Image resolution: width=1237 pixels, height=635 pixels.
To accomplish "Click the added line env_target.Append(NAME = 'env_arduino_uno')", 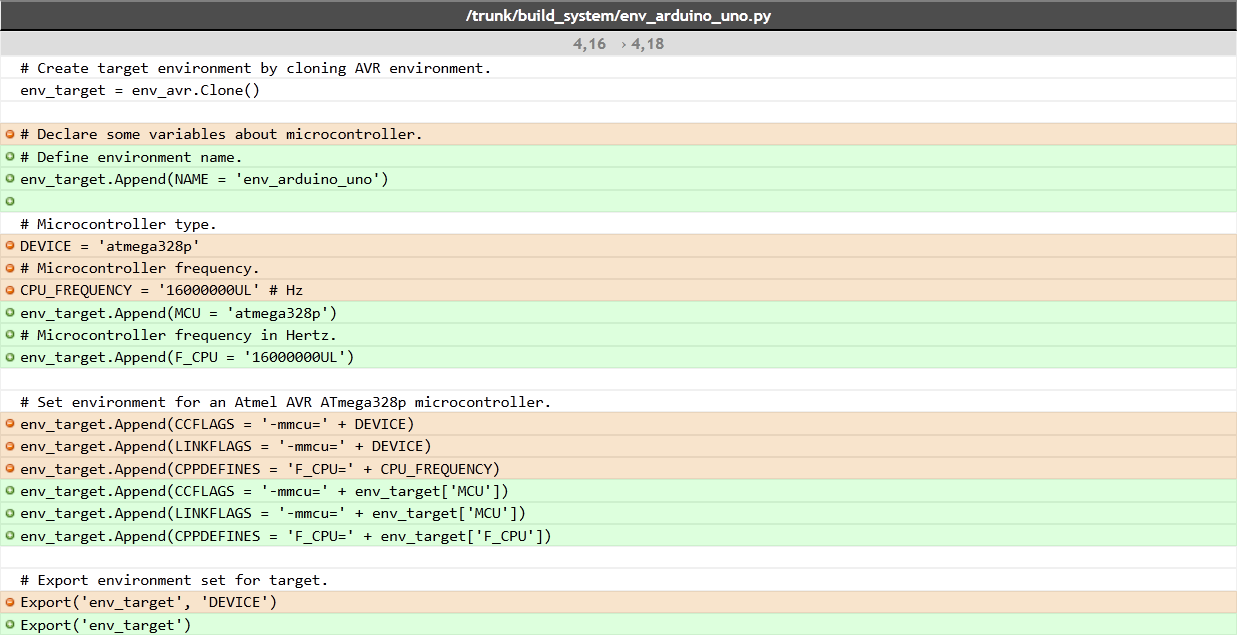I will click(x=618, y=179).
